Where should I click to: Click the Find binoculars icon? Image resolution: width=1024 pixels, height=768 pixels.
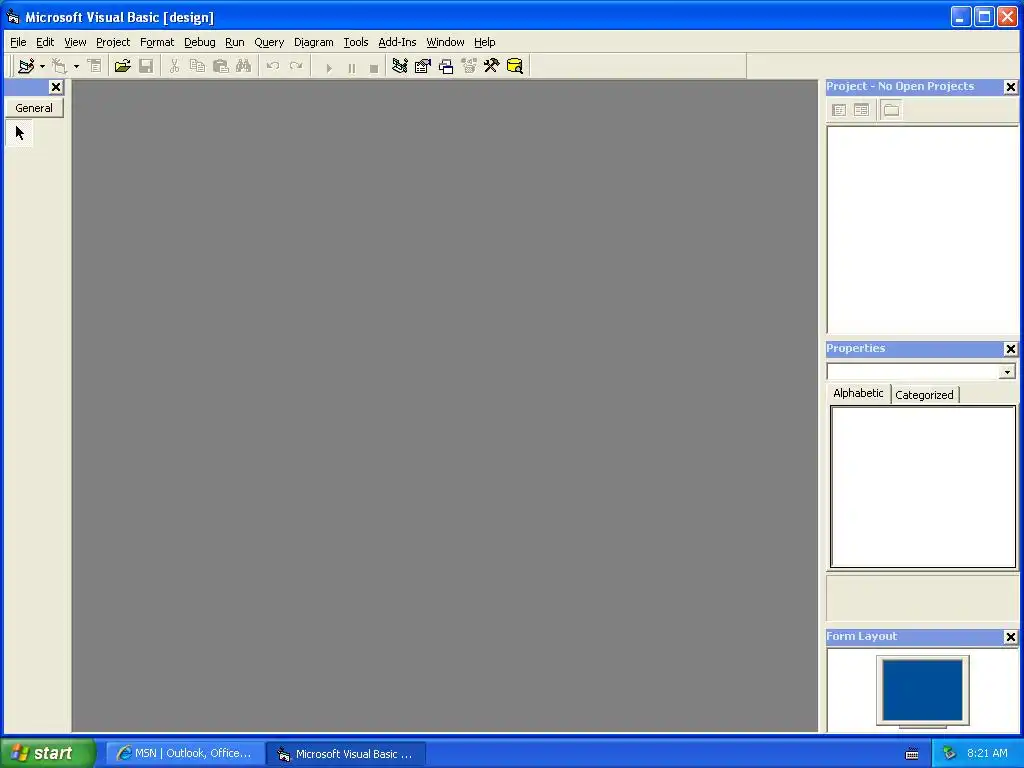click(x=244, y=66)
